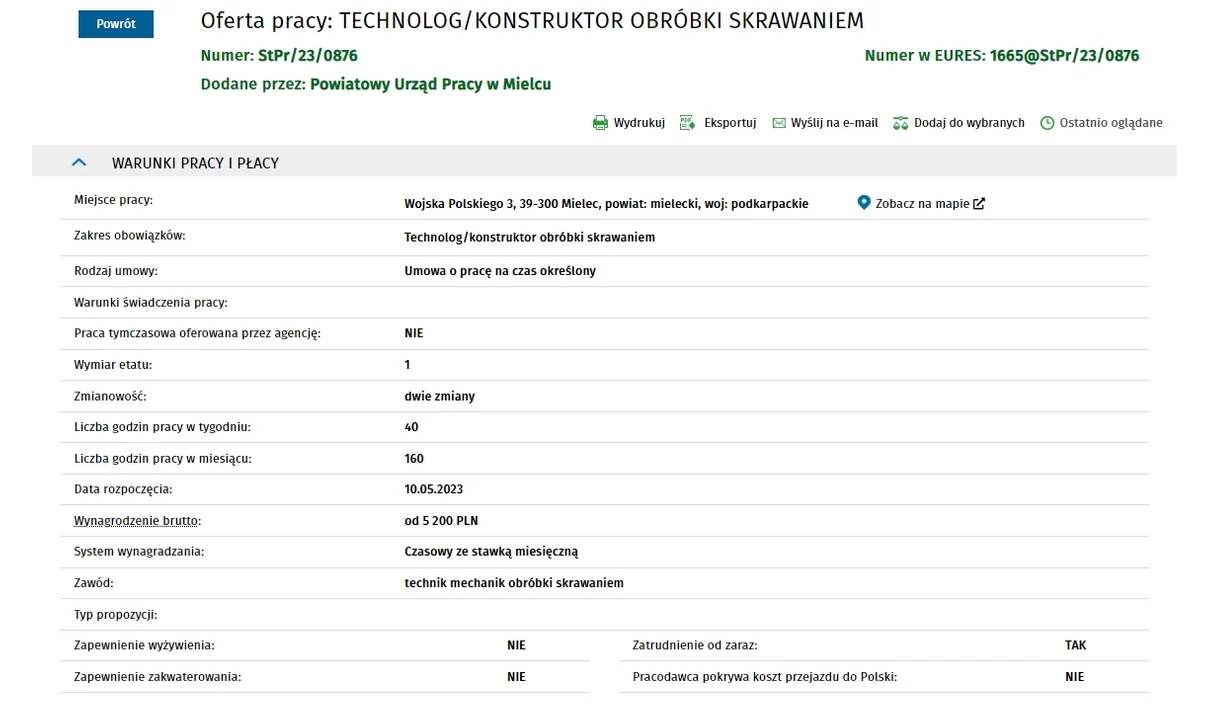The width and height of the screenshot is (1210, 720).
Task: Click the offer title heading
Action: coord(532,21)
